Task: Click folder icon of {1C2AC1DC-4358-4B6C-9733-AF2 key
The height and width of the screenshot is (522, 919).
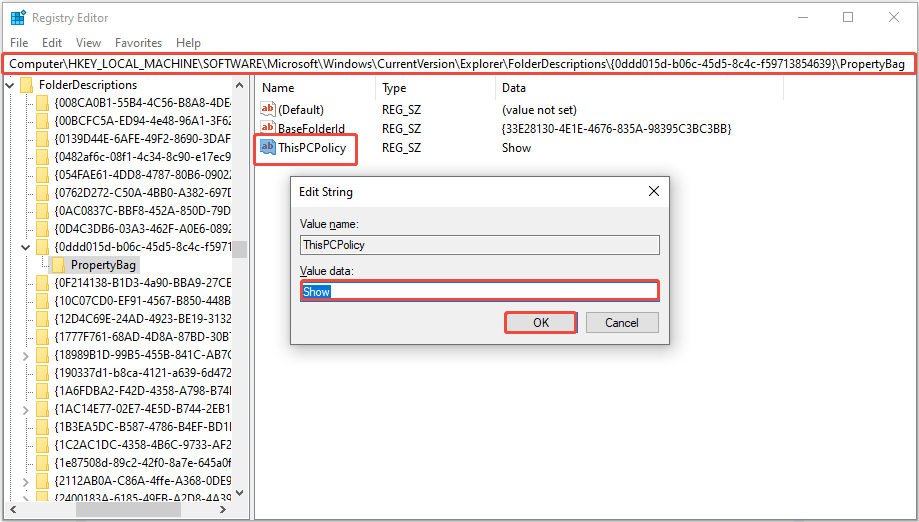Action: (x=43, y=445)
